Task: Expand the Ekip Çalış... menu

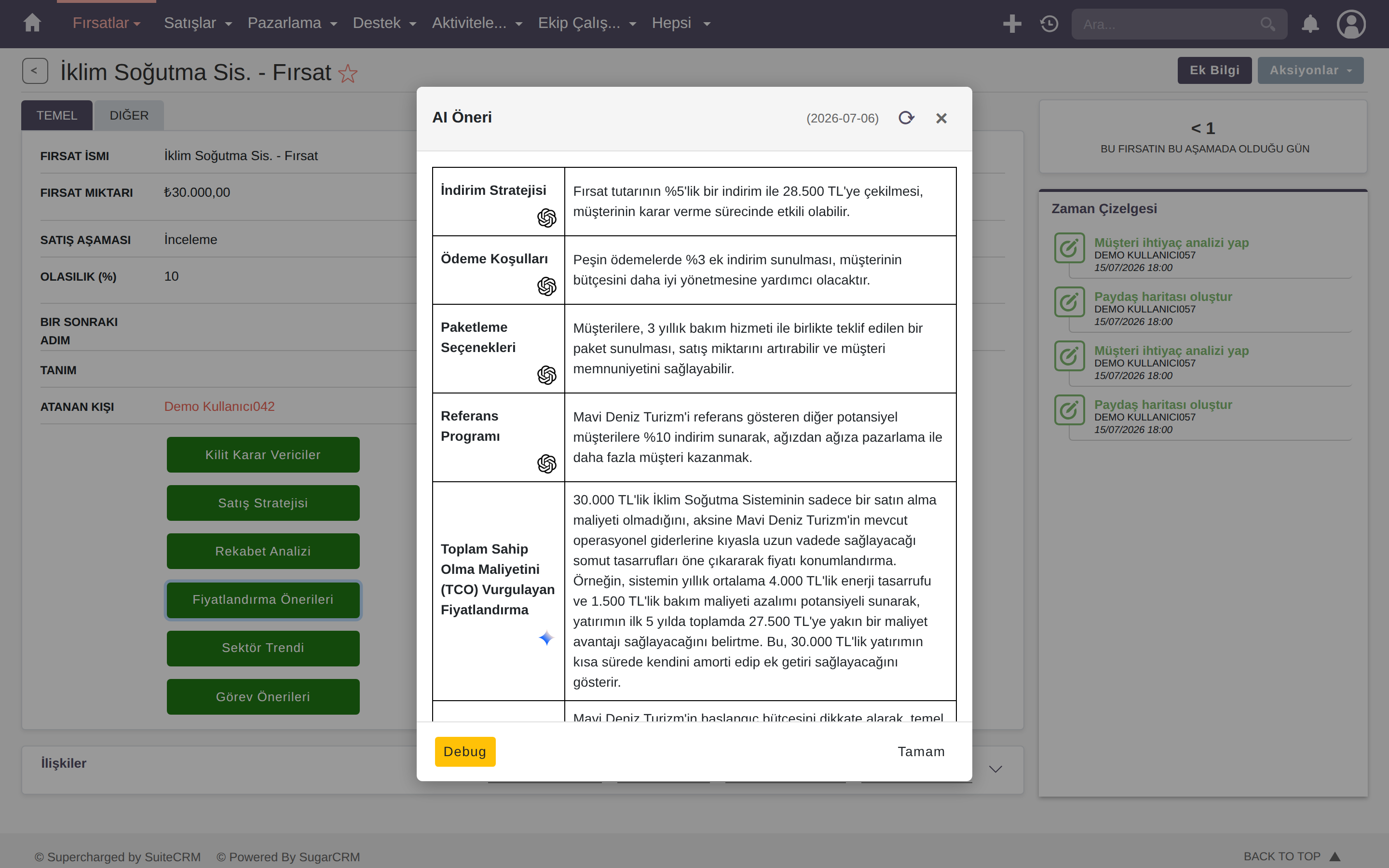Action: pos(587,23)
